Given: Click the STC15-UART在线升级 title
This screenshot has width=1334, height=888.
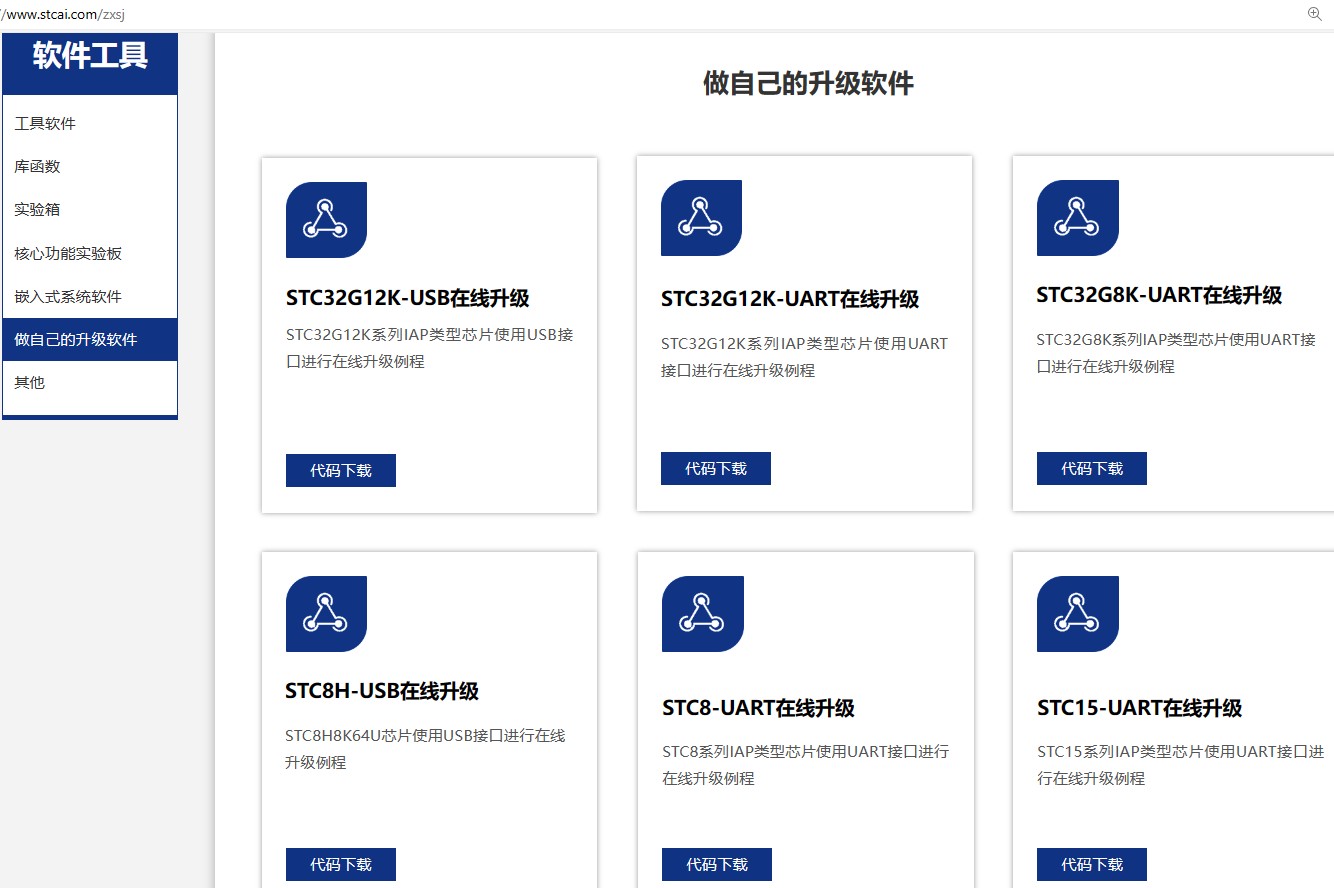Looking at the screenshot, I should [1139, 708].
